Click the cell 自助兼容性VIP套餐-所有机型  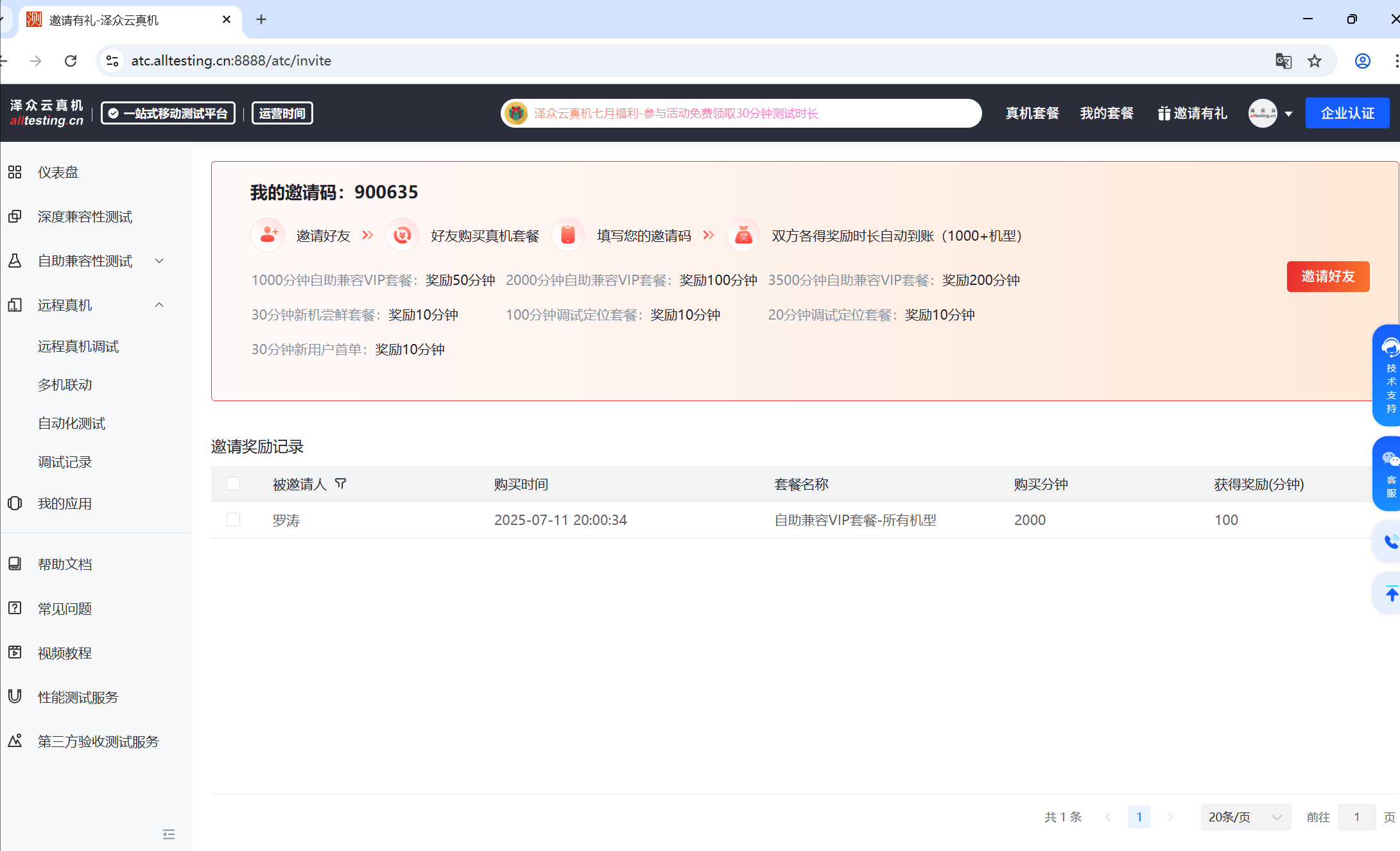855,520
